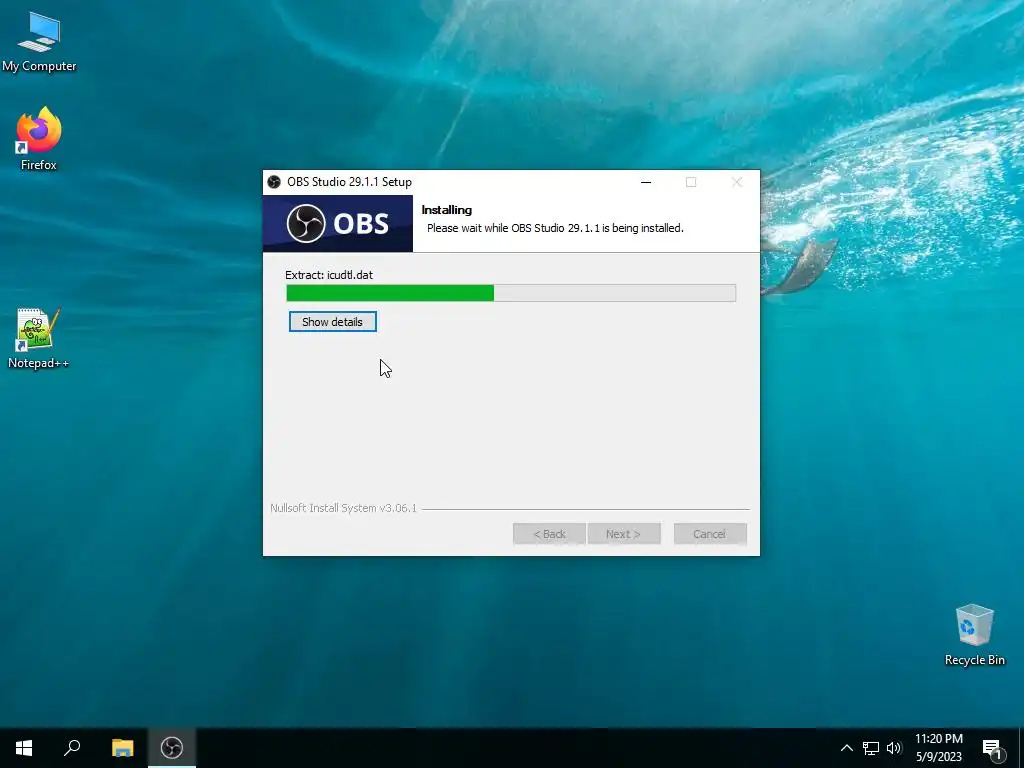This screenshot has width=1024, height=768.
Task: Open the volume speaker tray icon
Action: click(x=894, y=748)
